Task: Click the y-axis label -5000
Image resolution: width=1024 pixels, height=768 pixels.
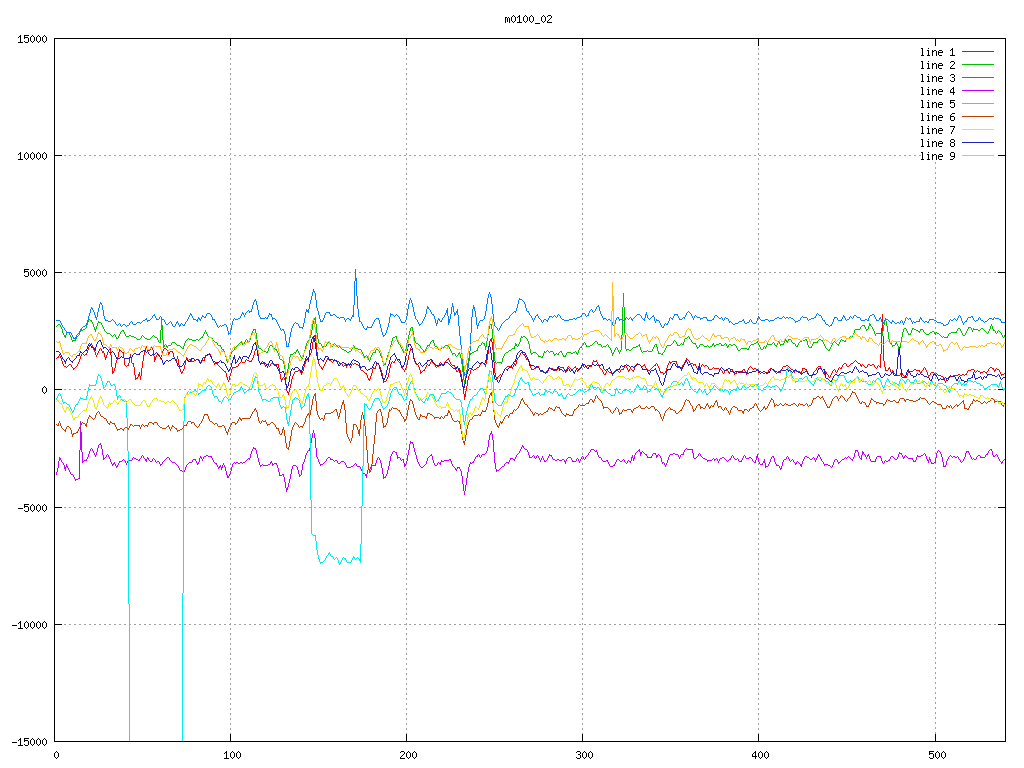Action: tap(33, 507)
